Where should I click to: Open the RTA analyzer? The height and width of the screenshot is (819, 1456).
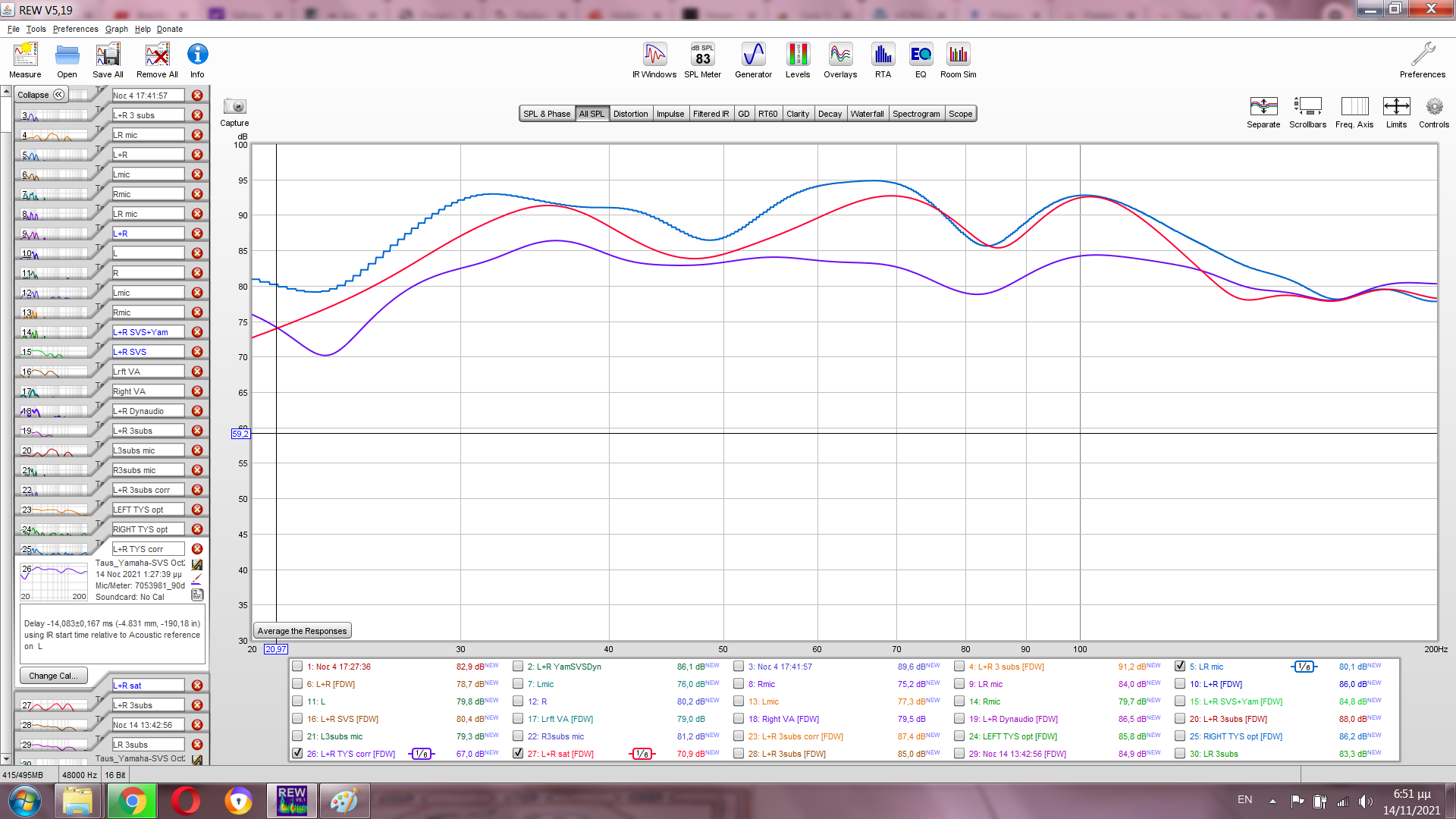click(x=883, y=60)
